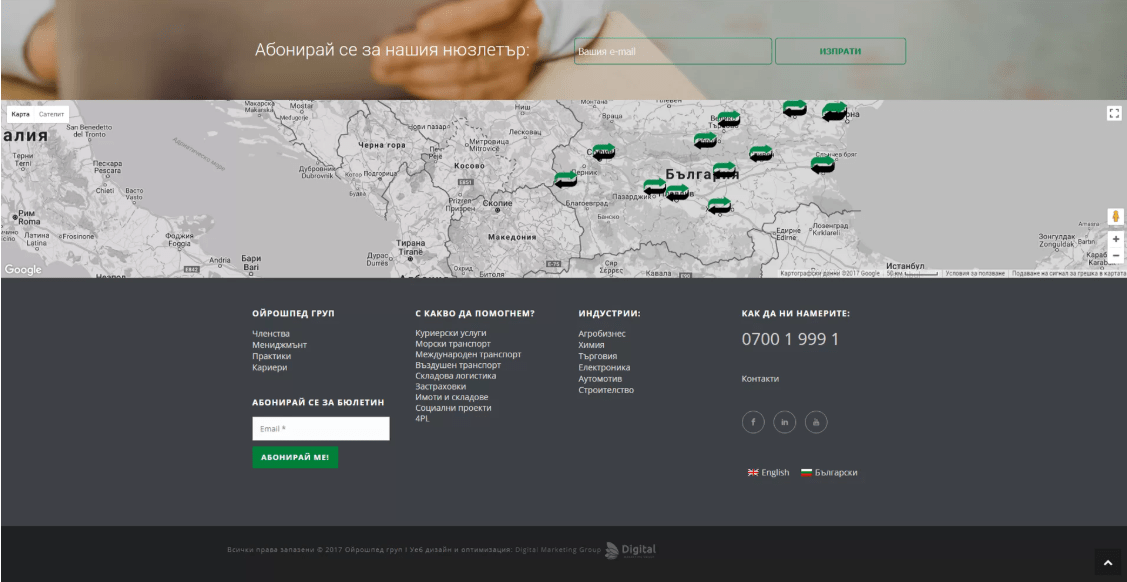Open the Морски транспорт link
Viewport: 1127px width, 582px height.
click(453, 344)
